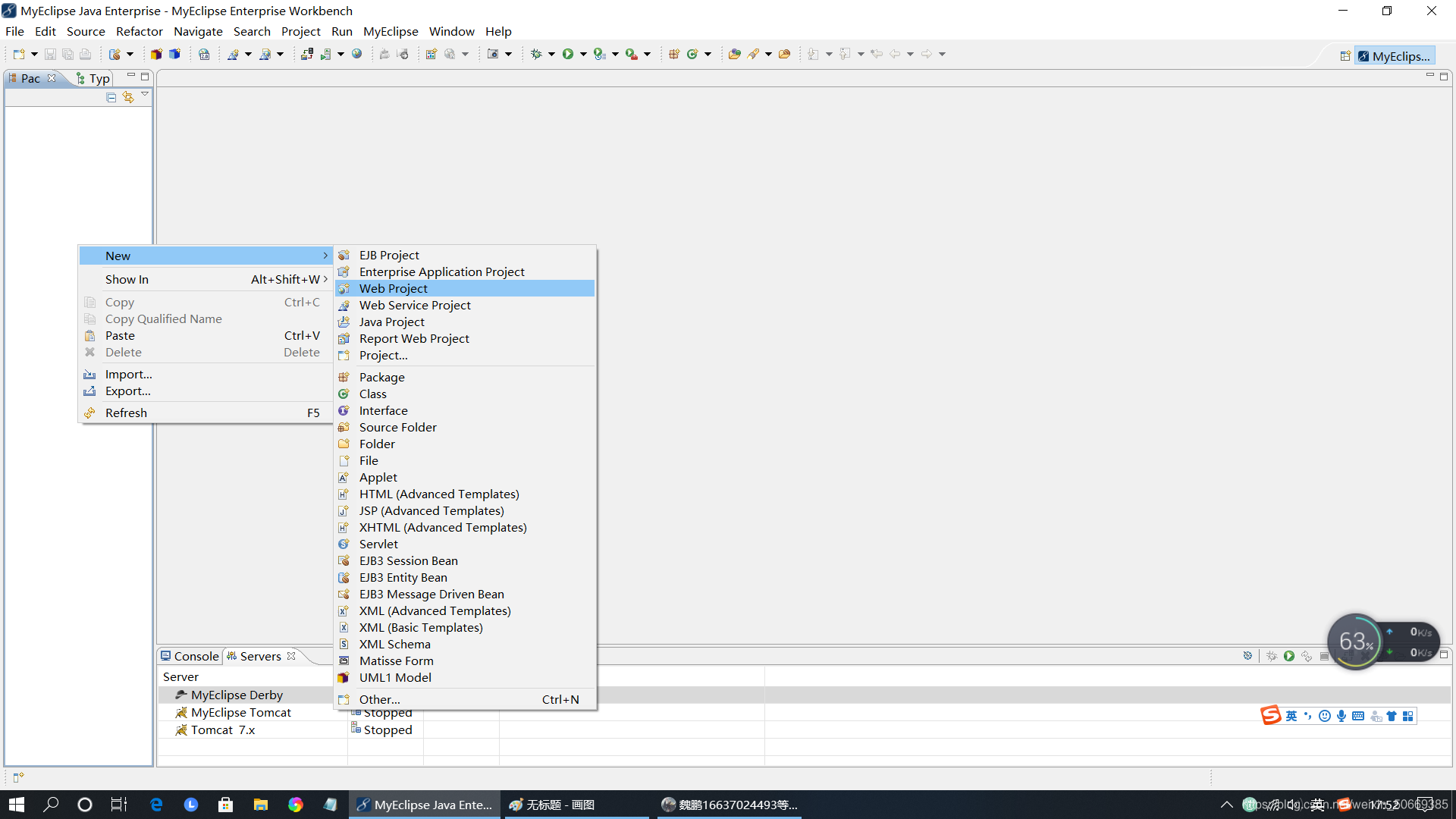Viewport: 1456px width, 819px height.
Task: Open the Debug dropdown arrow in the main toolbar
Action: [x=551, y=54]
